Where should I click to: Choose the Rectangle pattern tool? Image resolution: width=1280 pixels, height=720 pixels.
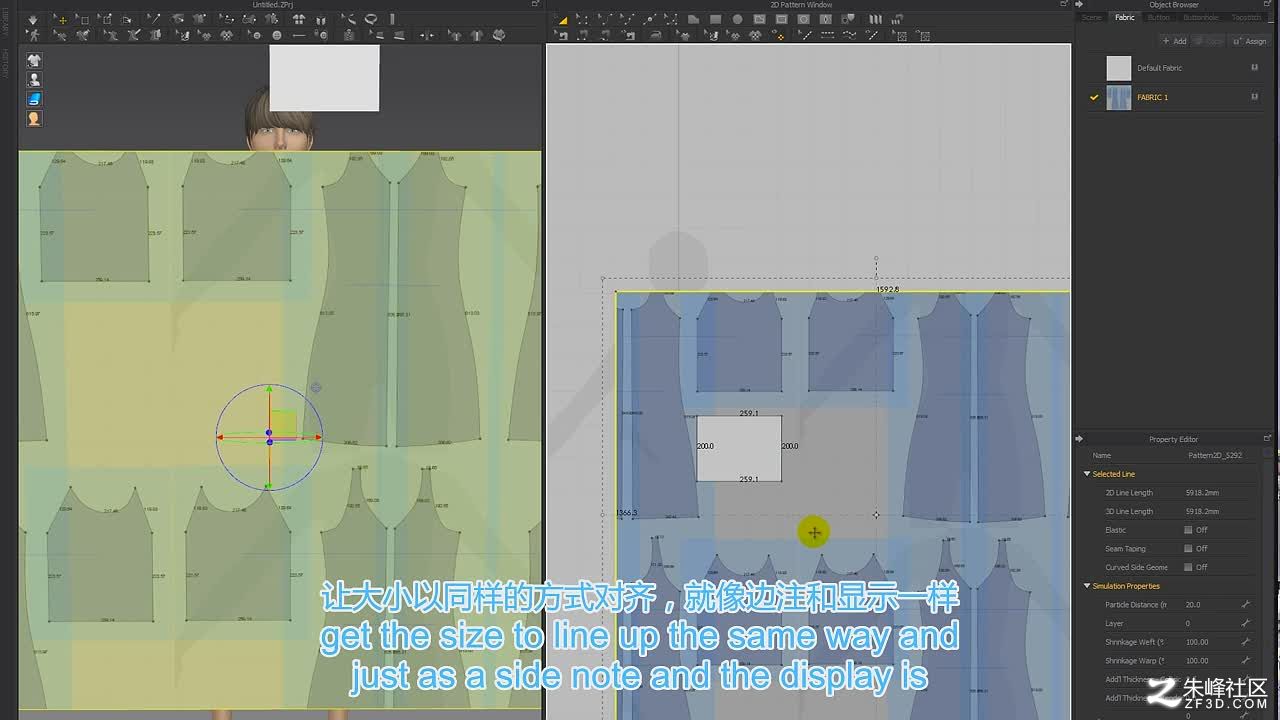[716, 19]
